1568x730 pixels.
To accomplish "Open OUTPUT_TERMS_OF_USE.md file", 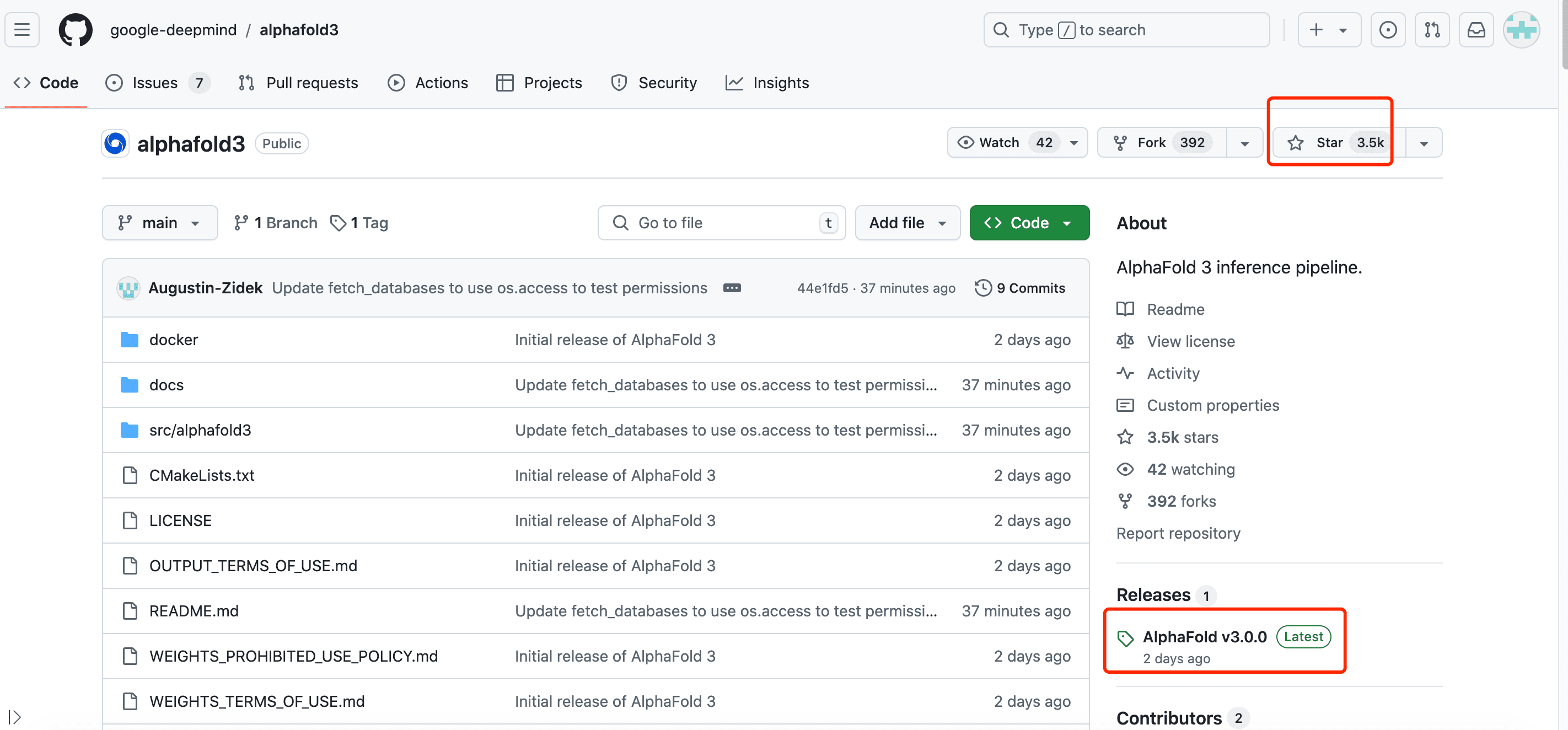I will coord(253,566).
